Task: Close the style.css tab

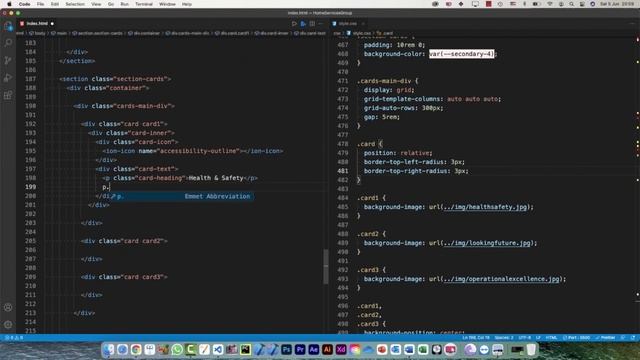Action: pyautogui.click(x=363, y=24)
